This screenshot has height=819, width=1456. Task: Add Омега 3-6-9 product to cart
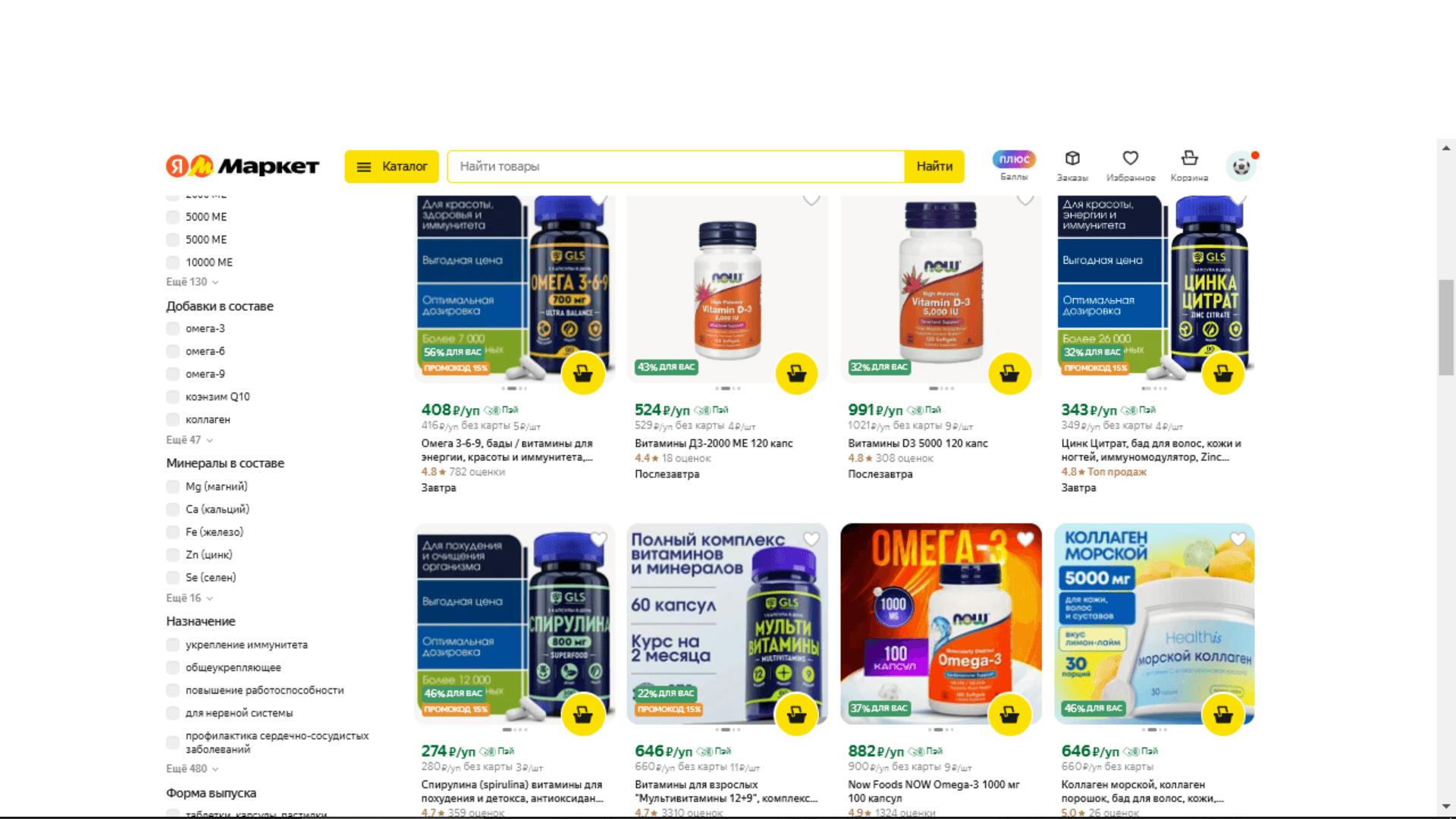pos(583,373)
